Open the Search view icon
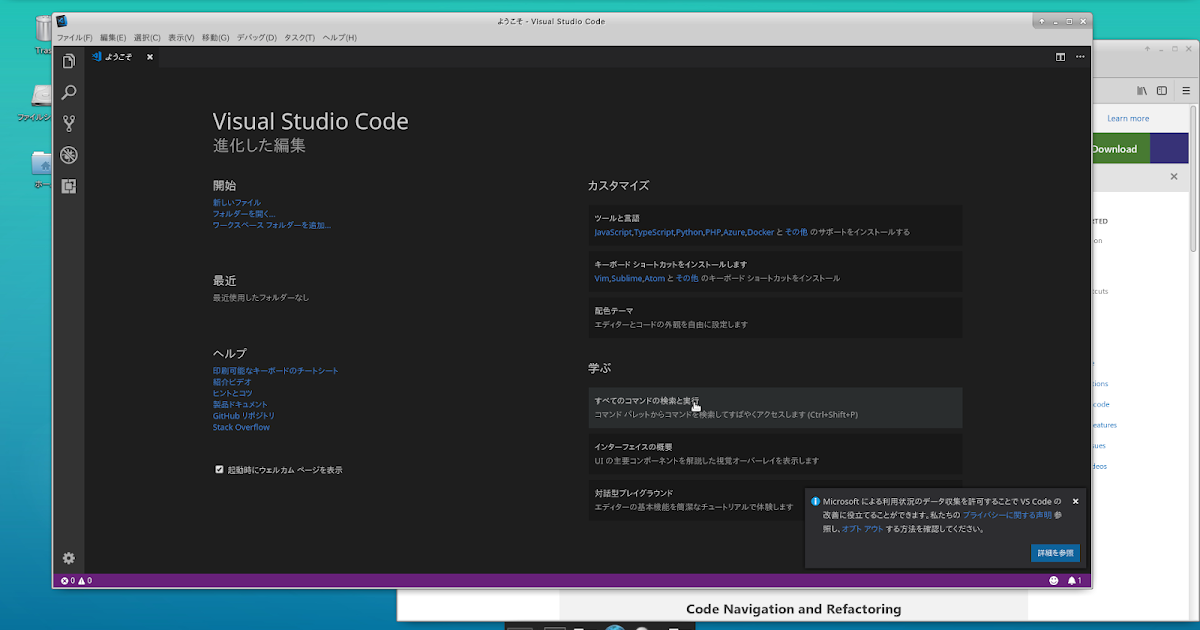This screenshot has height=630, width=1200. point(68,92)
